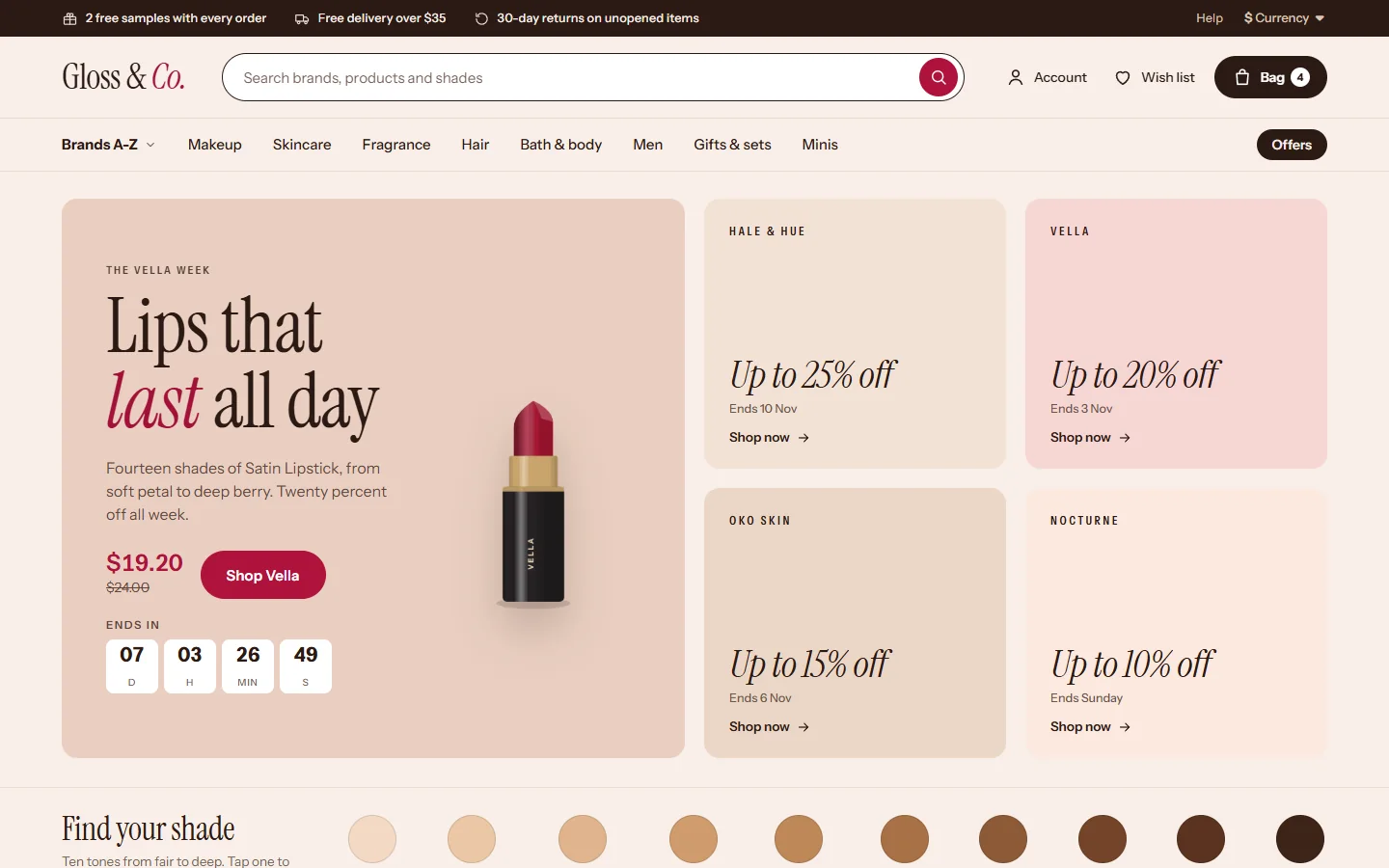Select the second shade swatch
1389x868 pixels.
coord(472,839)
